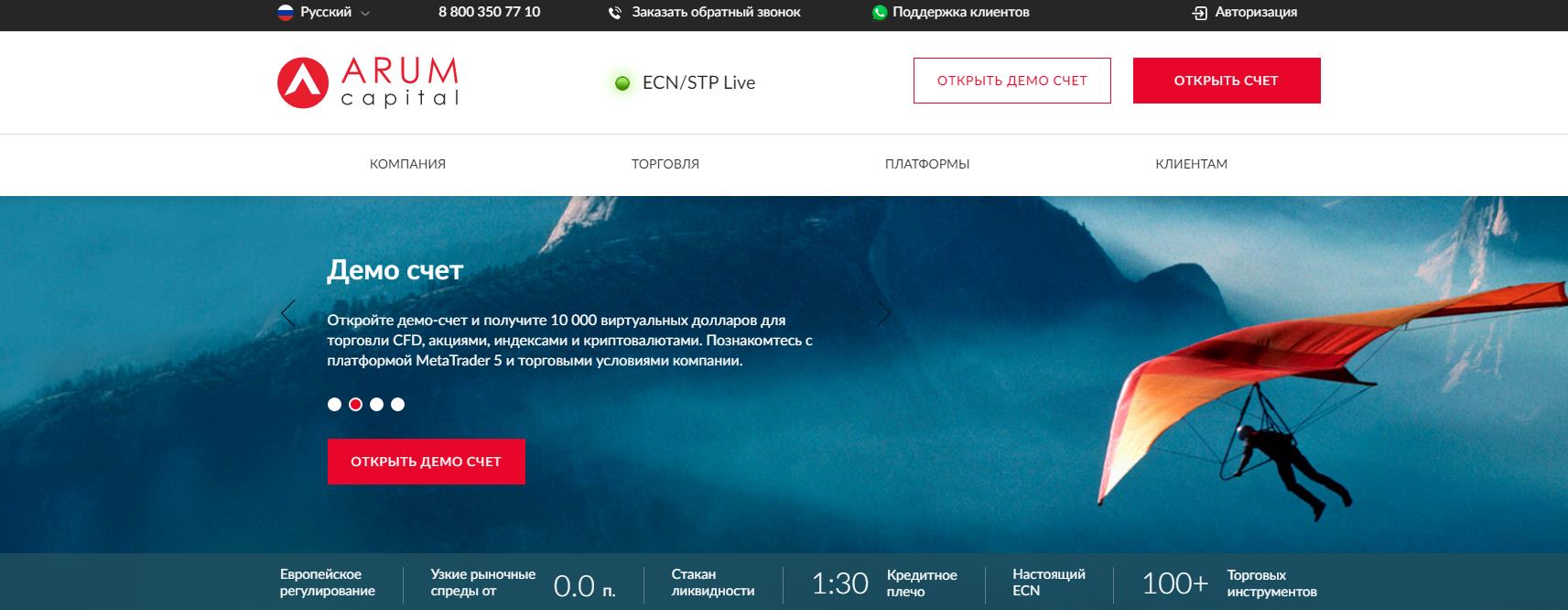Click Торговых инструментов label
Screen dimensions: 1568x610
1272,583
